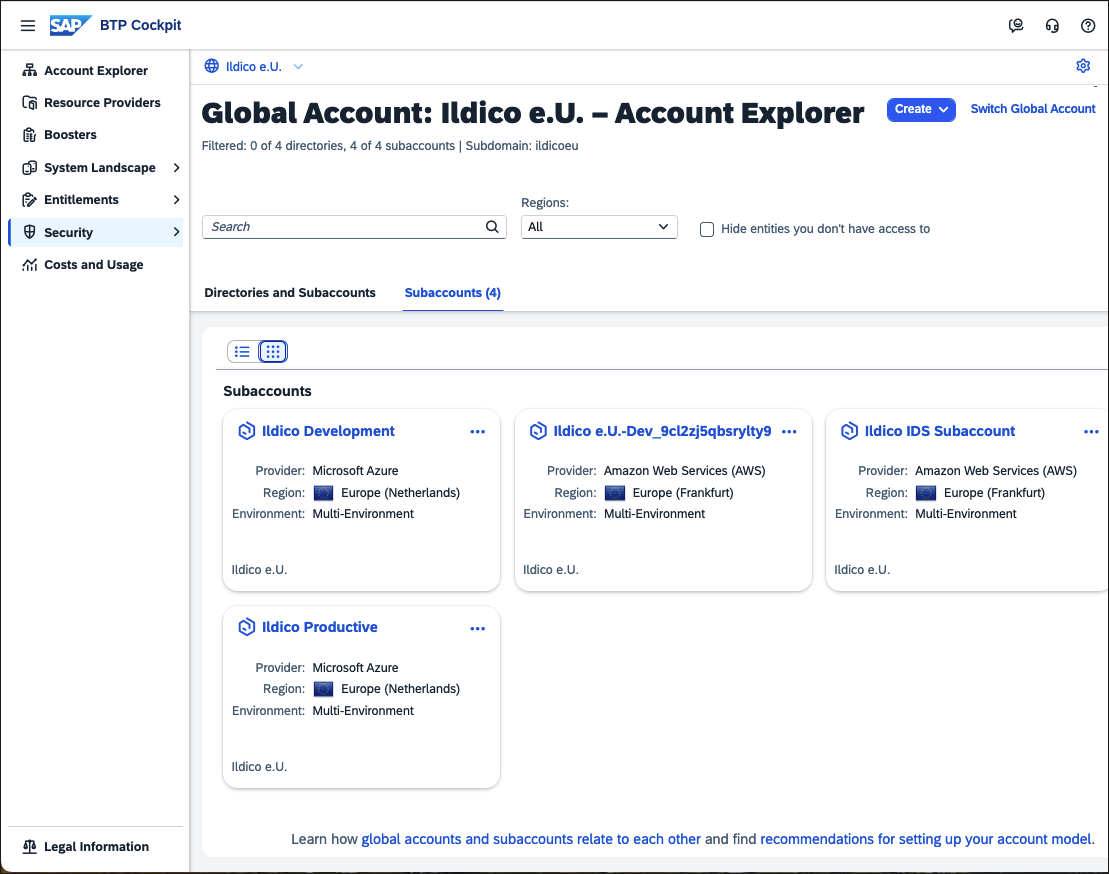Open the hamburger navigation menu
Image resolution: width=1109 pixels, height=874 pixels.
pos(28,25)
